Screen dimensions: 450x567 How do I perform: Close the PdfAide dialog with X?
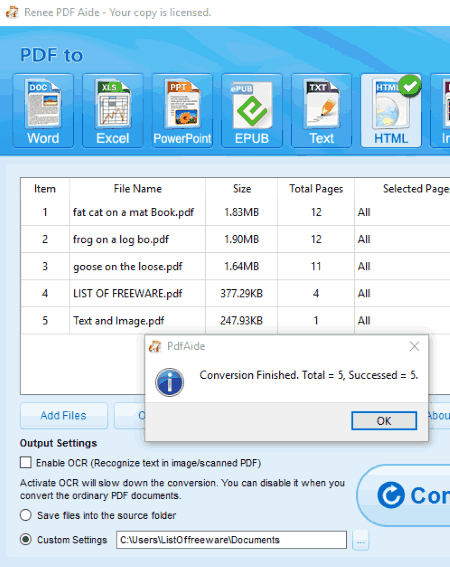(414, 346)
